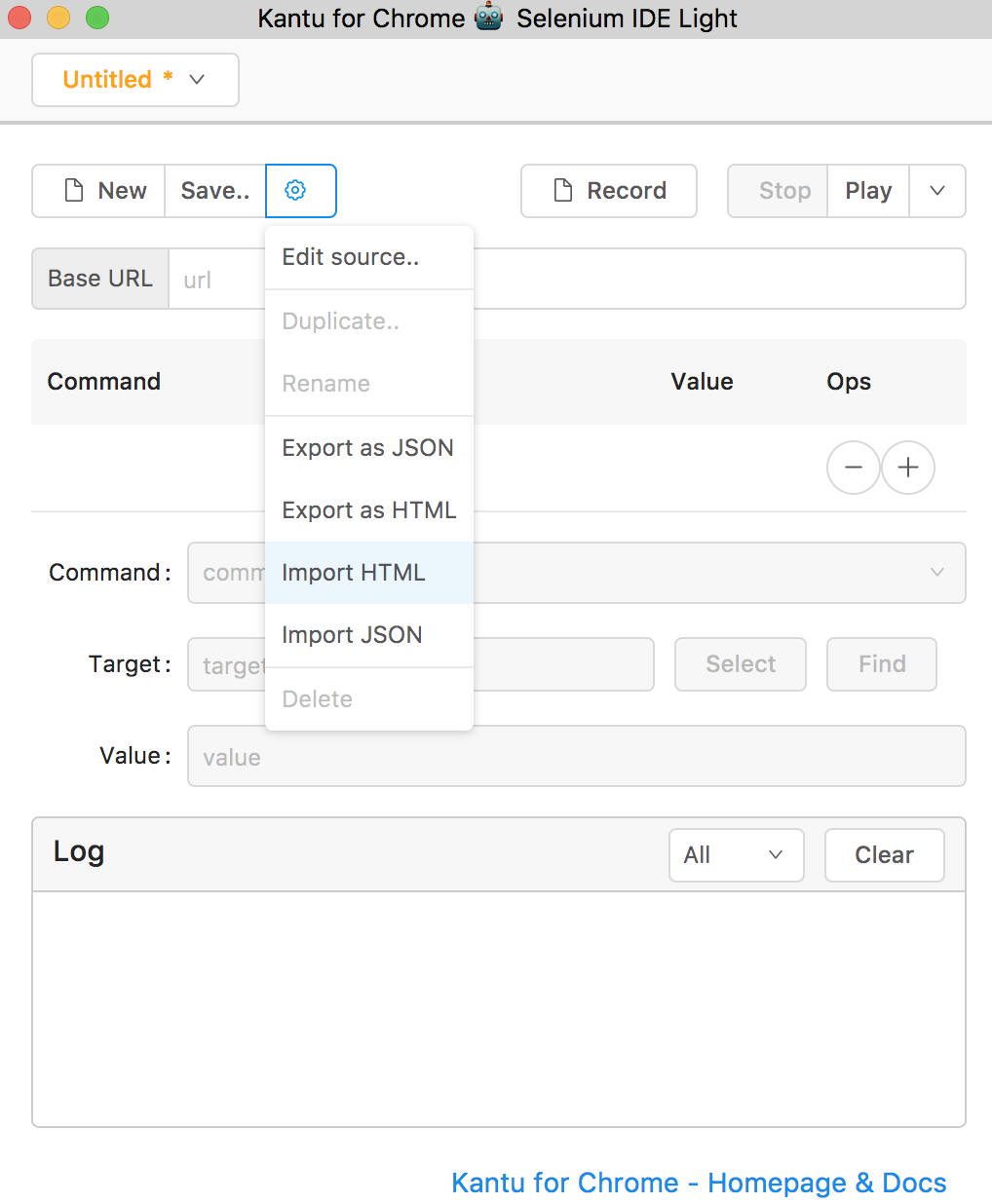Viewport: 992px width, 1204px height.
Task: Click the Log panel title
Action: tap(79, 851)
